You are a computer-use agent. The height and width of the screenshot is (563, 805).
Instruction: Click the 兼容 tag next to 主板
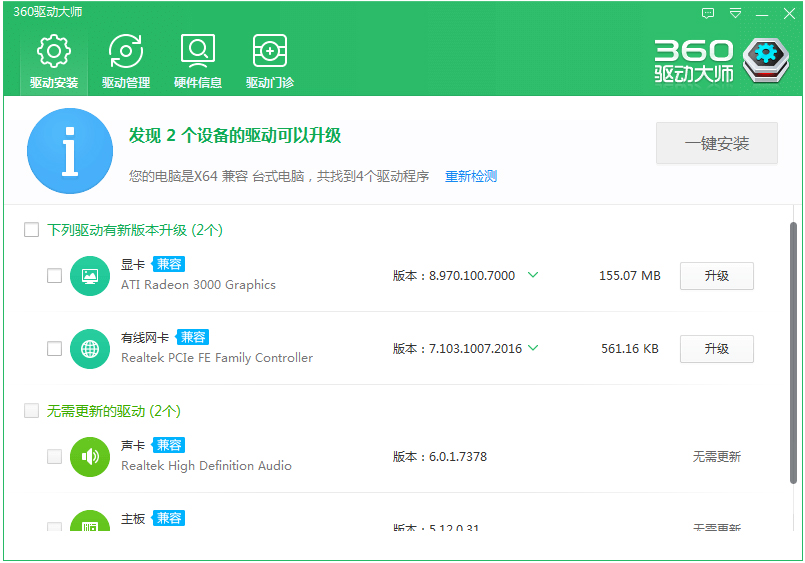coord(169,517)
